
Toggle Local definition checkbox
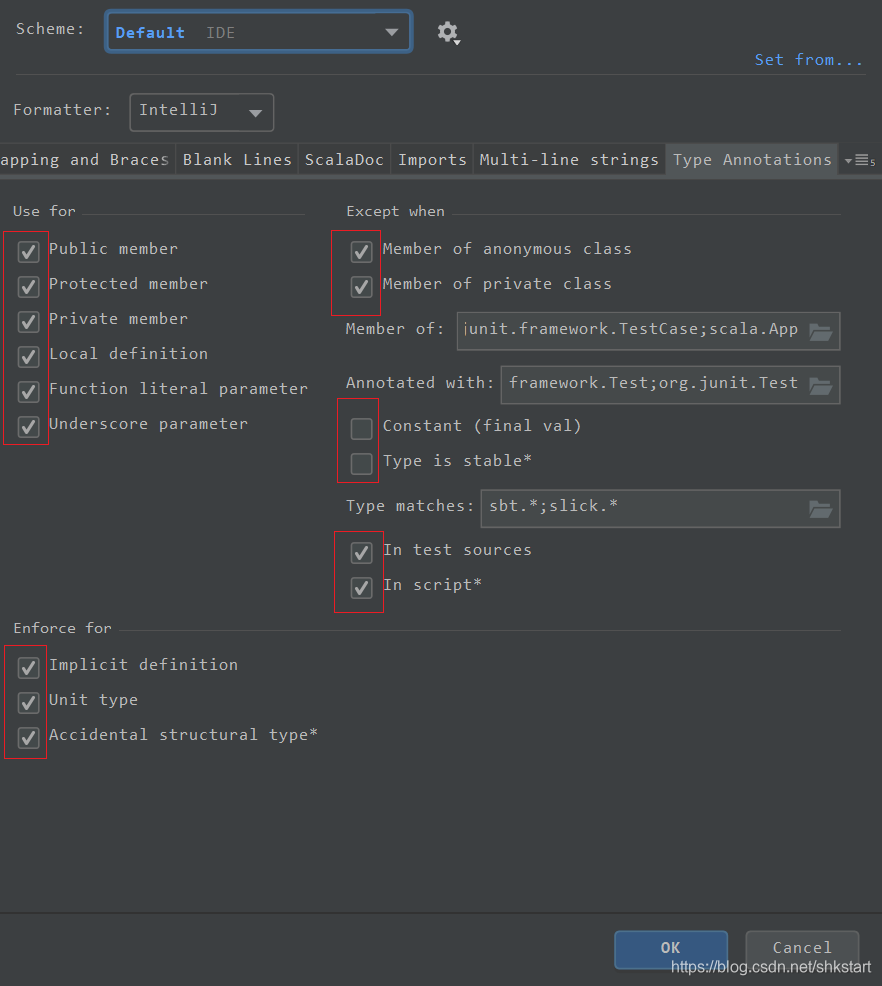tap(28, 357)
